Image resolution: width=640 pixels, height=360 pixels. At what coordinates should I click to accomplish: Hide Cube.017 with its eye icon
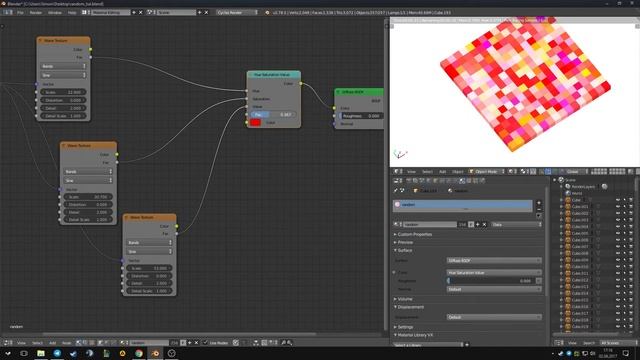(x=618, y=313)
